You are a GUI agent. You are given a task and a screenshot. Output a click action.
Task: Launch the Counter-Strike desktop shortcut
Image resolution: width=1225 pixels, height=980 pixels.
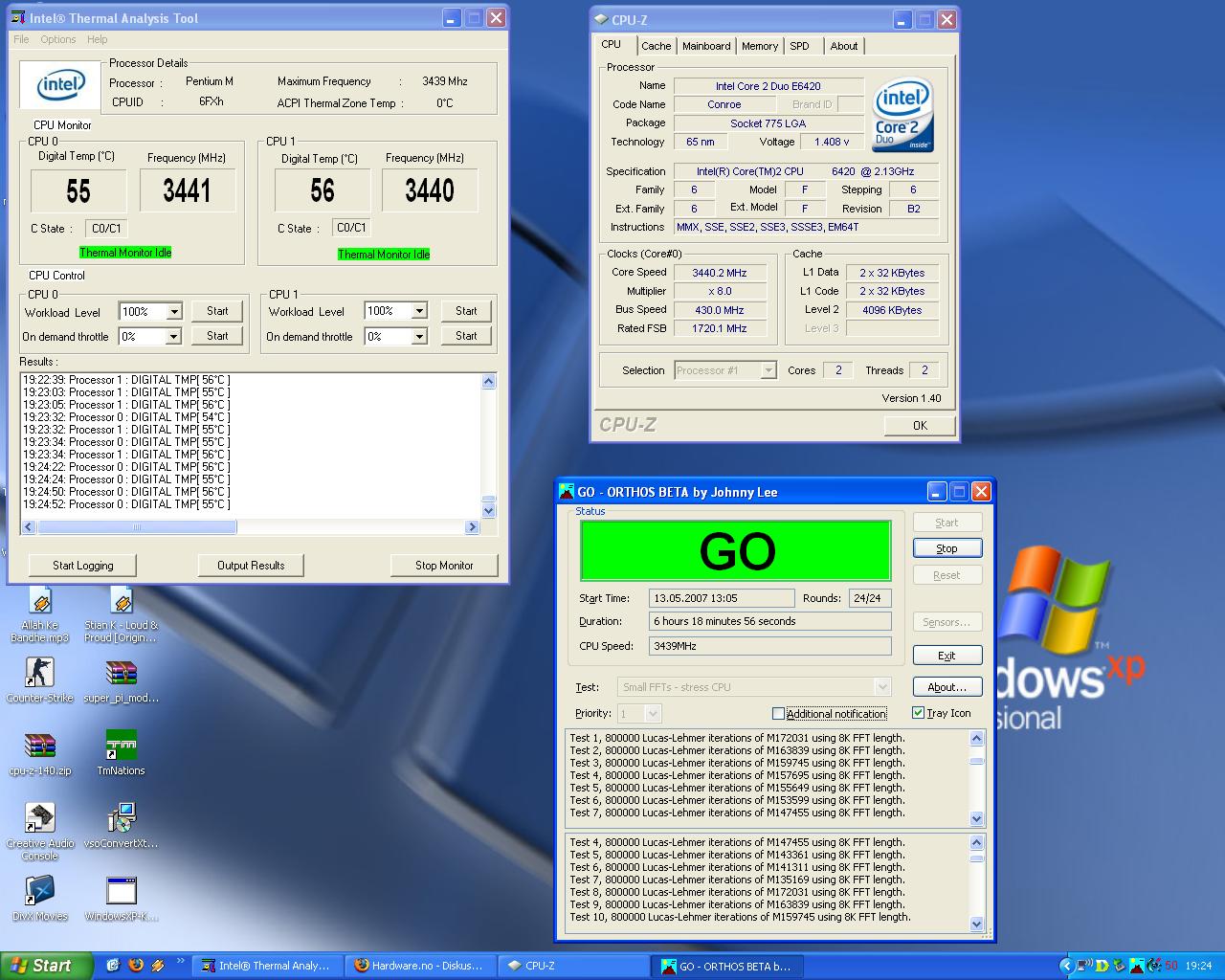pyautogui.click(x=39, y=680)
